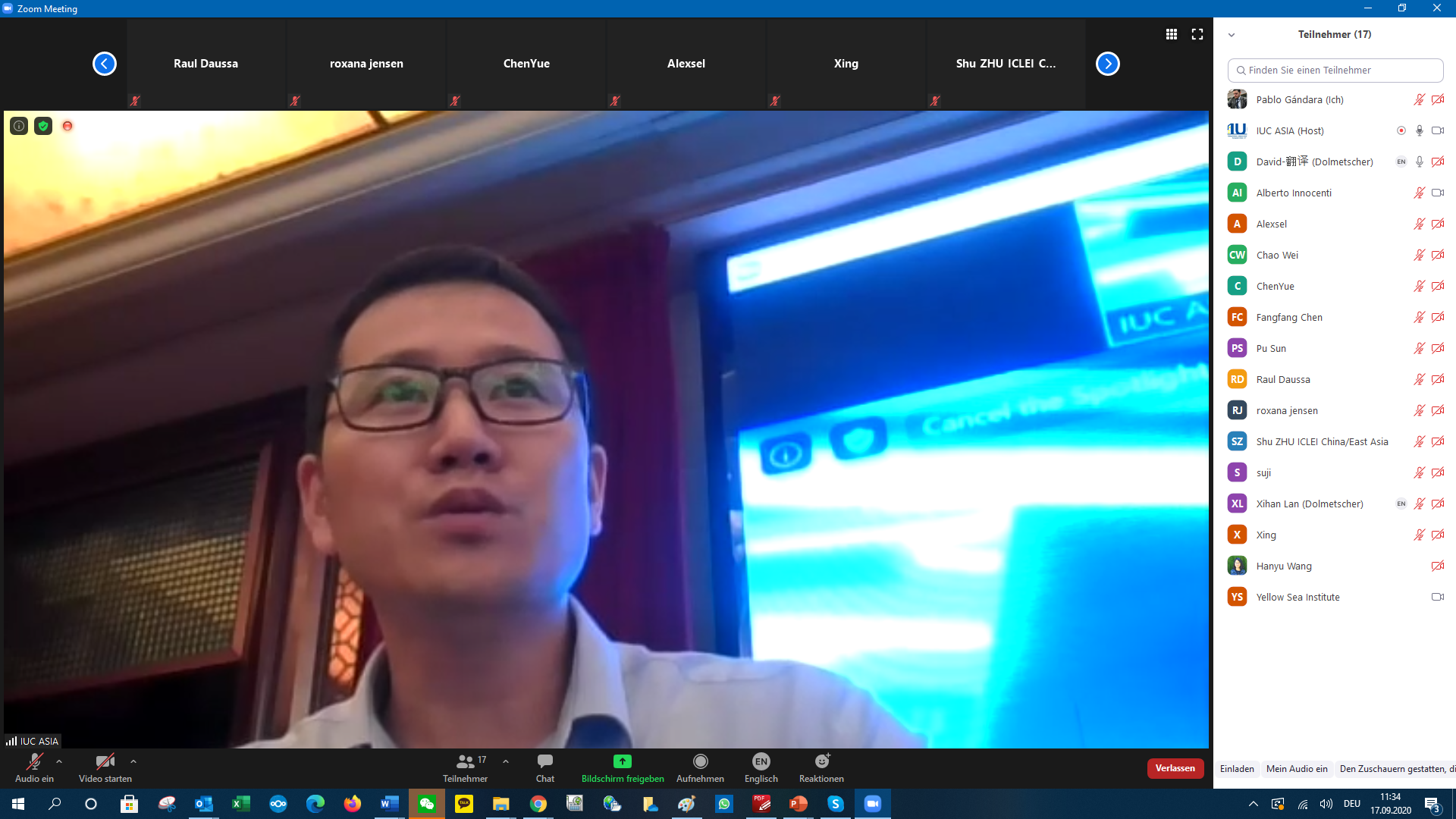Collapse the Teilnehmer panel chevron

[1232, 35]
